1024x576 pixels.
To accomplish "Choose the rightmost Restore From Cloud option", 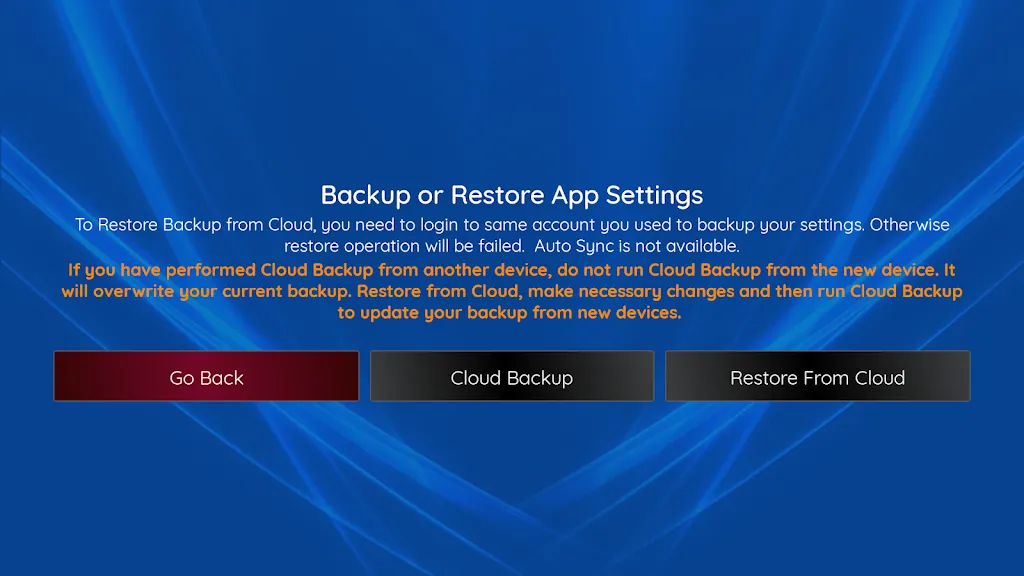I will pos(818,376).
